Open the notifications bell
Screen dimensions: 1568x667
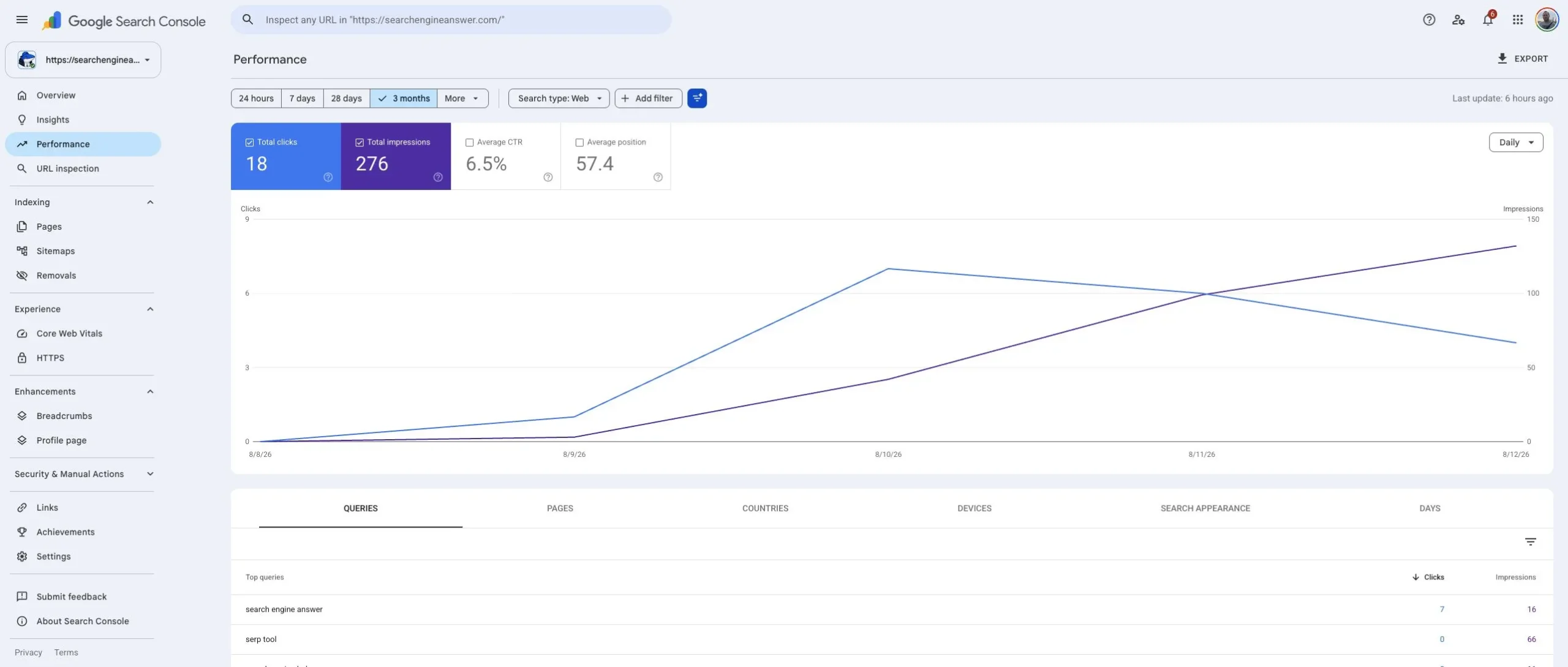click(x=1488, y=20)
